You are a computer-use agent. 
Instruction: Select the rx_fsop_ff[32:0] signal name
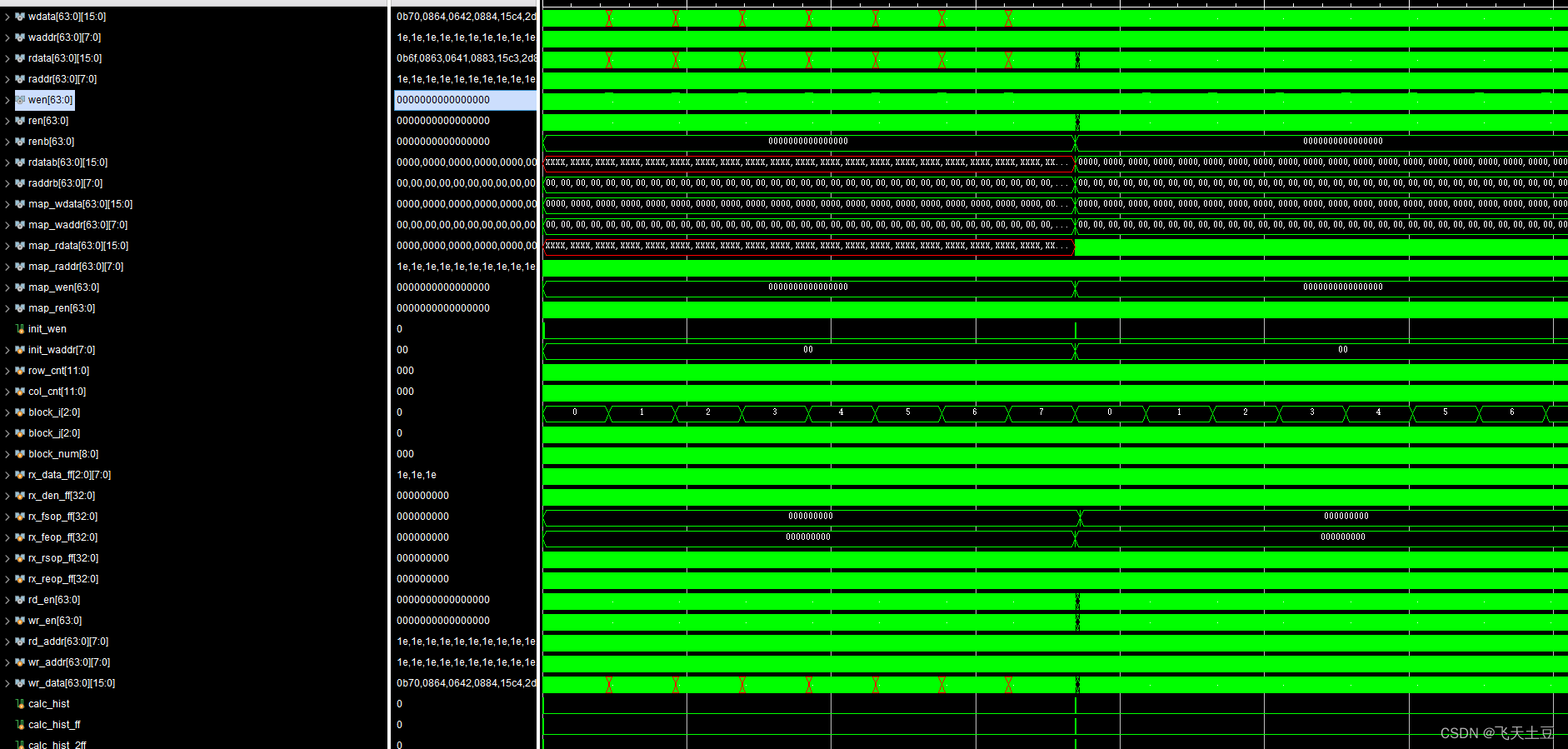(x=62, y=517)
